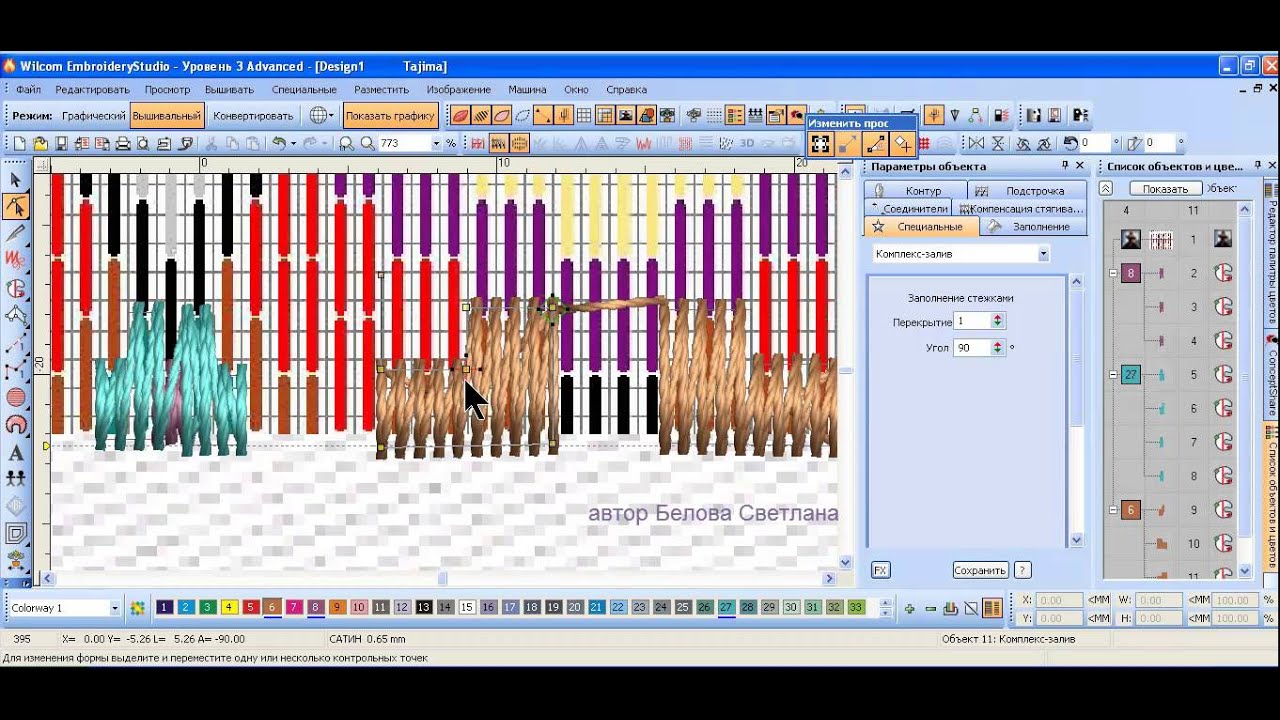This screenshot has height=720, width=1280.
Task: Select color swatch 27 in palette
Action: click(x=726, y=607)
